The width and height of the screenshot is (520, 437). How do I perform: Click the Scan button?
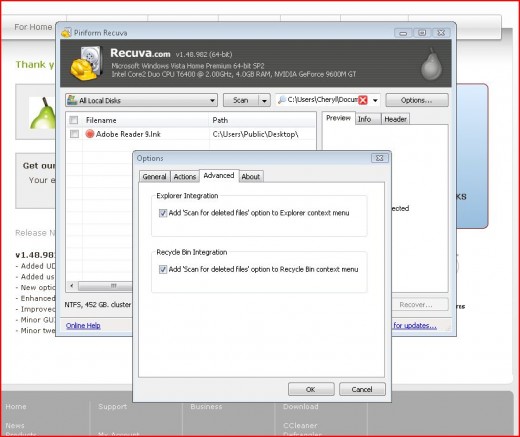[x=241, y=100]
